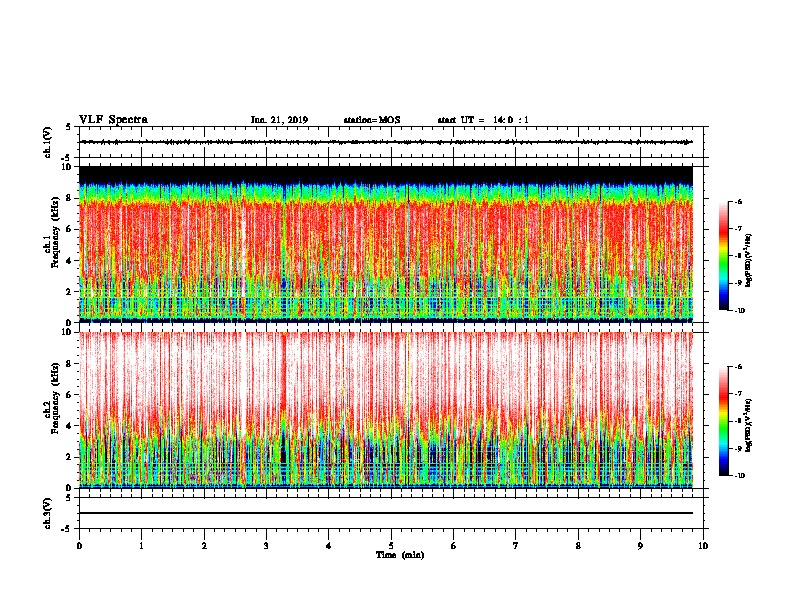Click the ch.1 colorbar log(PSD) label
Image resolution: width=792 pixels, height=612 pixels.
pos(749,261)
